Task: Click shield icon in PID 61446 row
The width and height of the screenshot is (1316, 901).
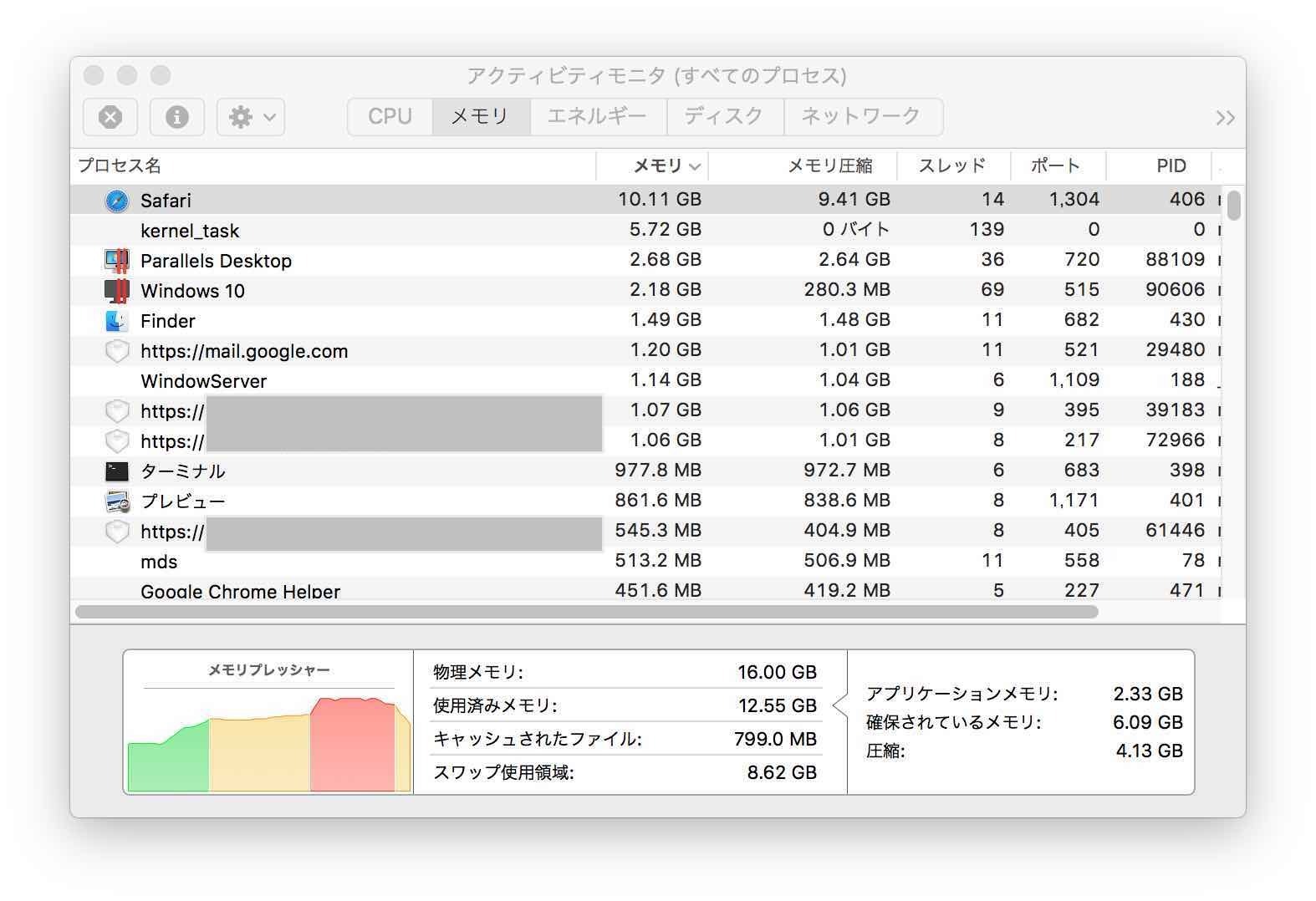Action: coord(117,532)
